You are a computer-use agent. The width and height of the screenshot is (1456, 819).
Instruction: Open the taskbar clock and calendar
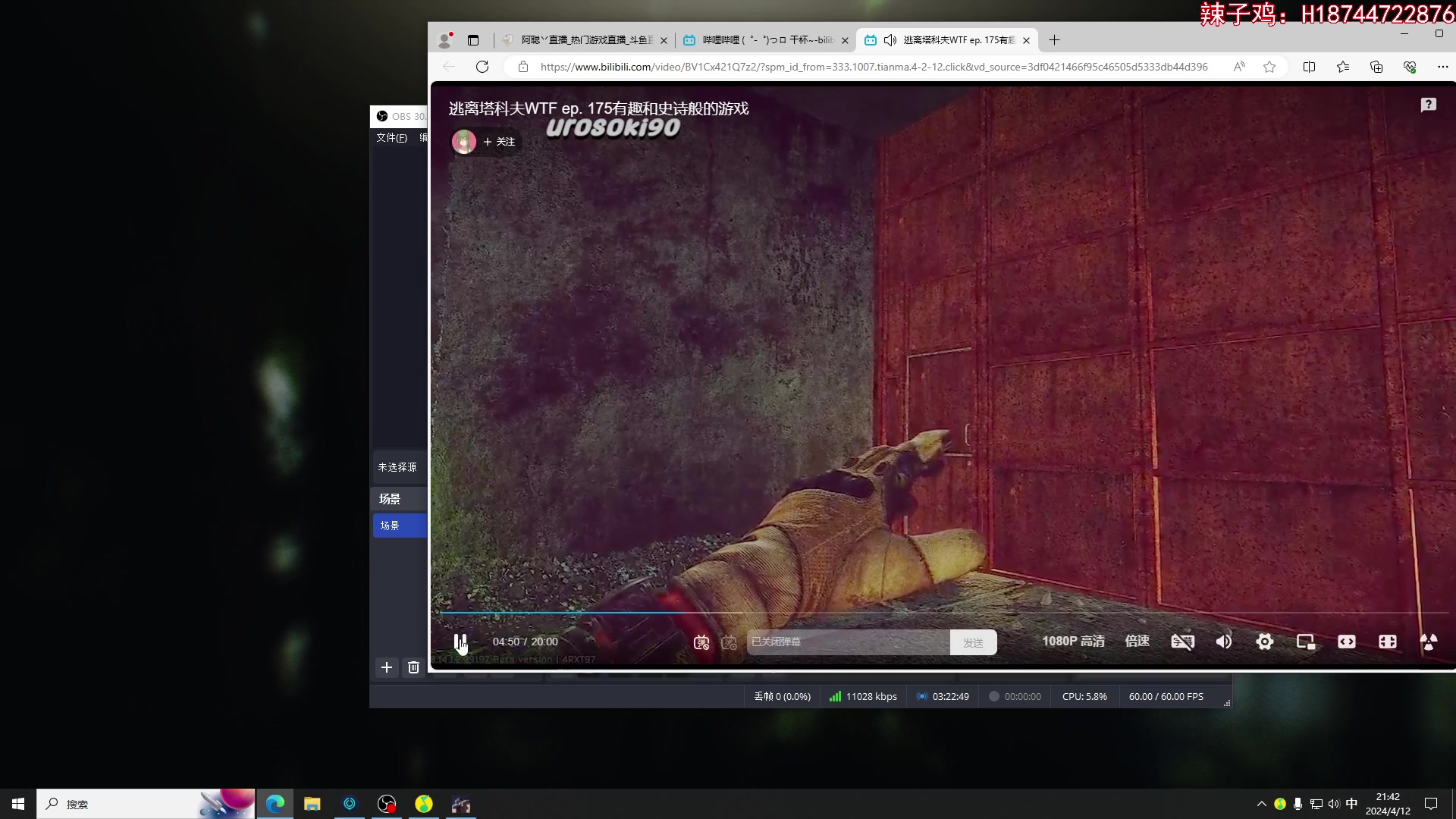point(1388,804)
